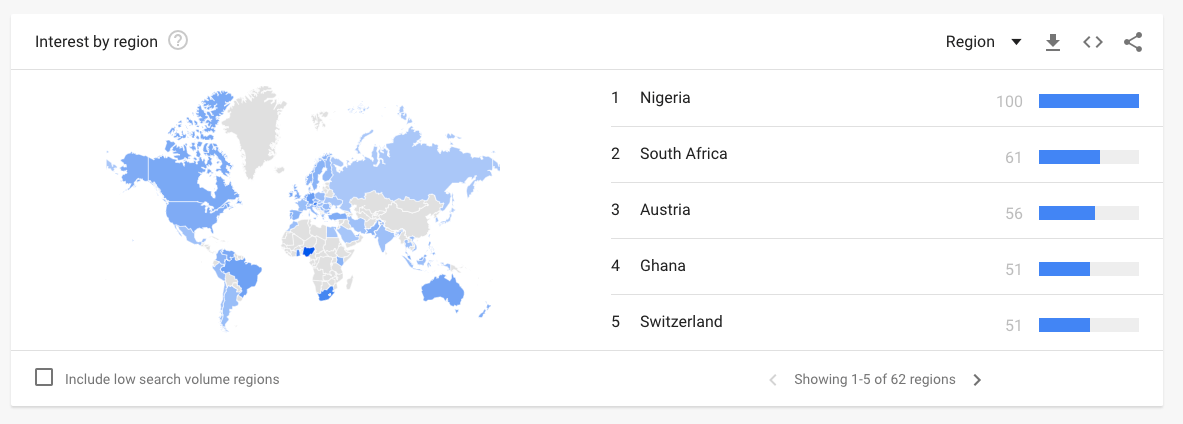The width and height of the screenshot is (1183, 424).
Task: Open the Region dropdown menu
Action: pyautogui.click(x=971, y=42)
